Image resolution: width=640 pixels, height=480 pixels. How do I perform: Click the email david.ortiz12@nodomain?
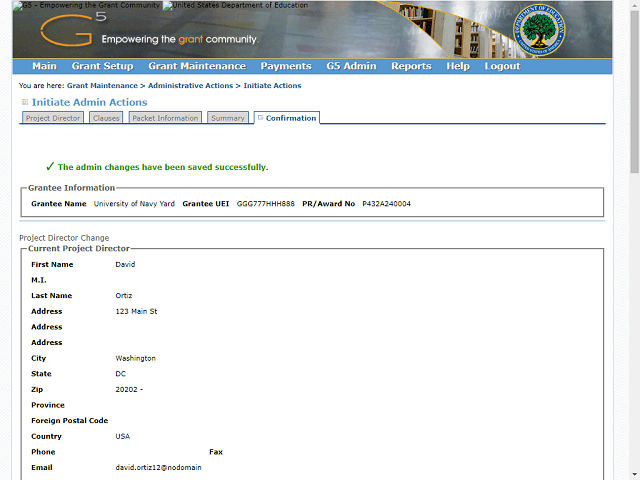(158, 467)
